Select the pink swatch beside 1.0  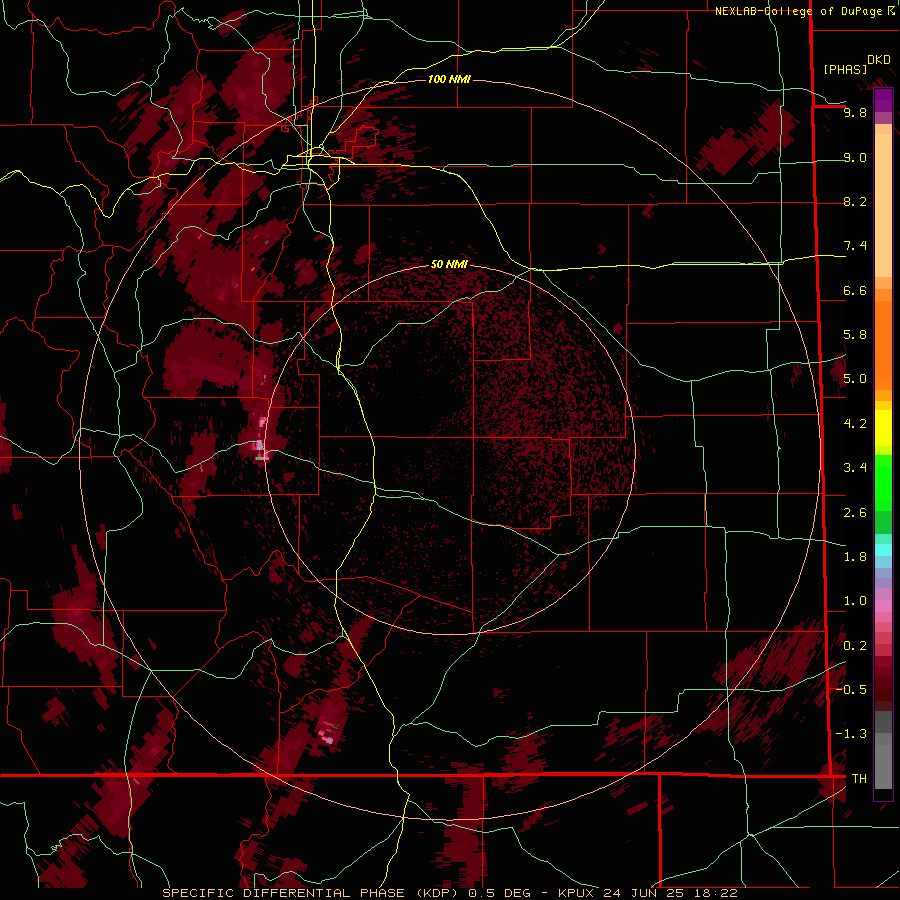coord(883,605)
